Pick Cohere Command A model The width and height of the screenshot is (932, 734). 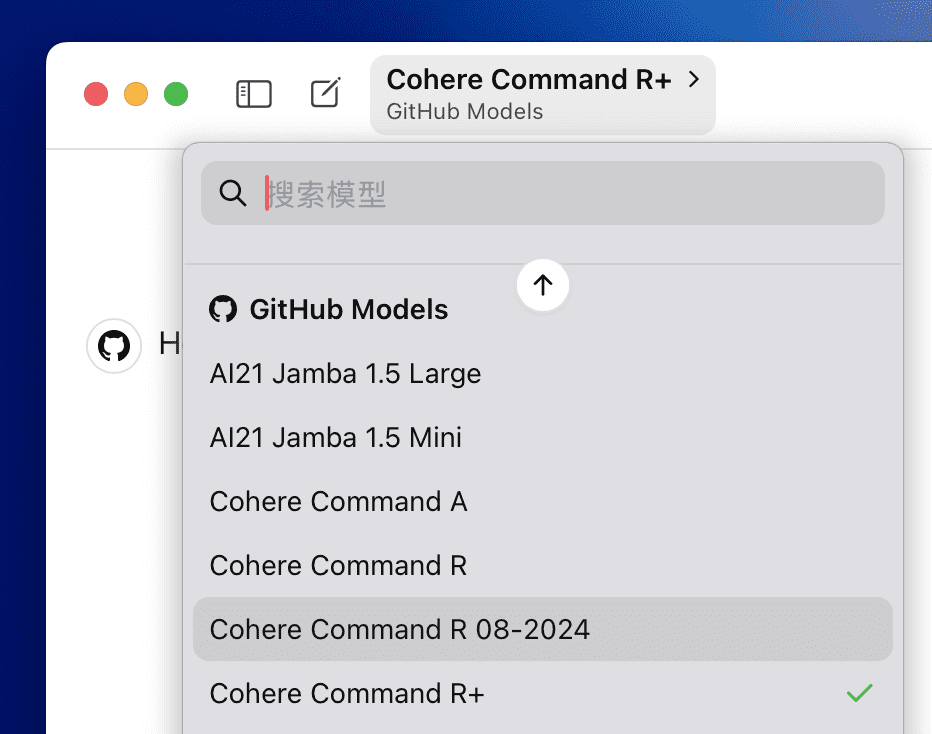543,502
